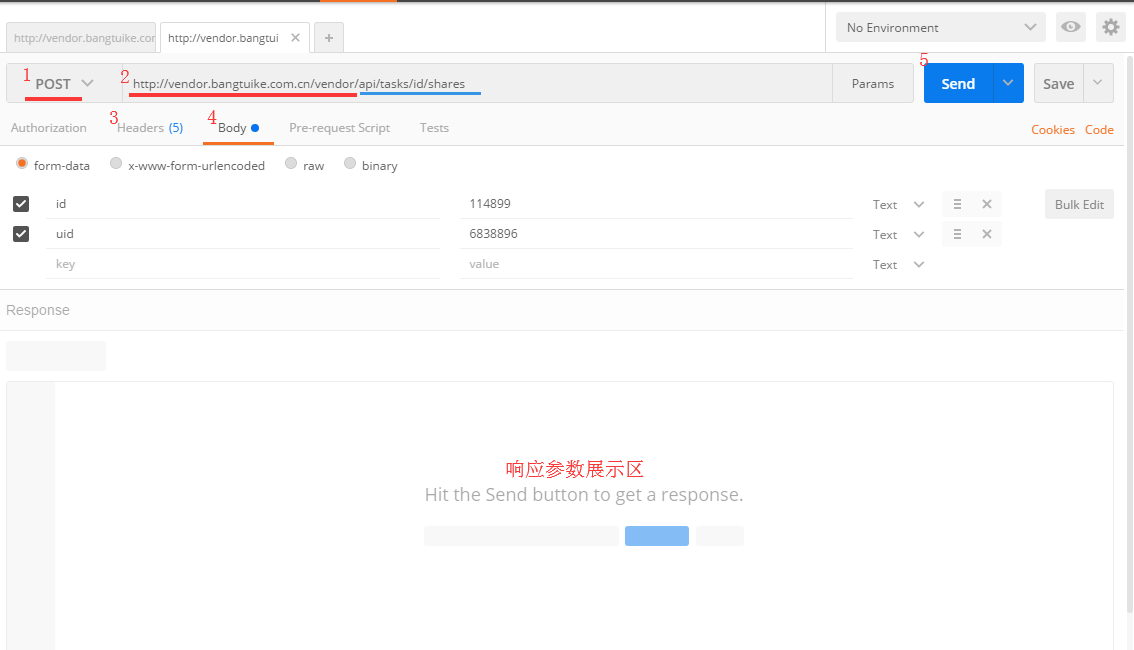This screenshot has width=1134, height=650.
Task: Click the Bulk Edit button
Action: [1079, 205]
